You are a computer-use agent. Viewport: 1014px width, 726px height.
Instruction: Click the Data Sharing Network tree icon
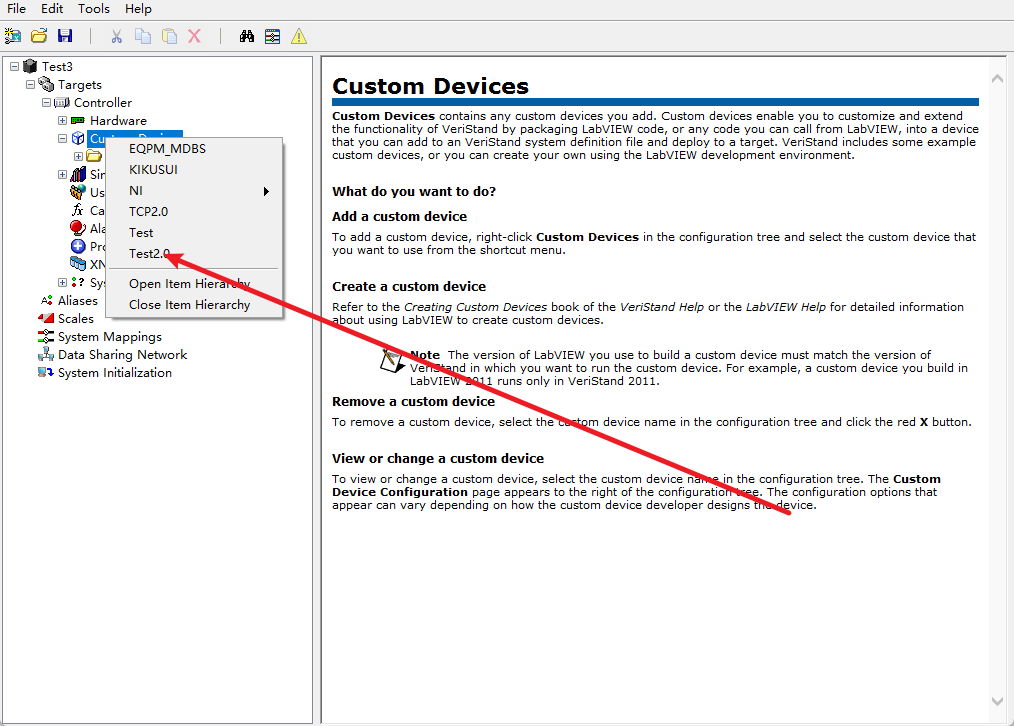pyautogui.click(x=46, y=354)
